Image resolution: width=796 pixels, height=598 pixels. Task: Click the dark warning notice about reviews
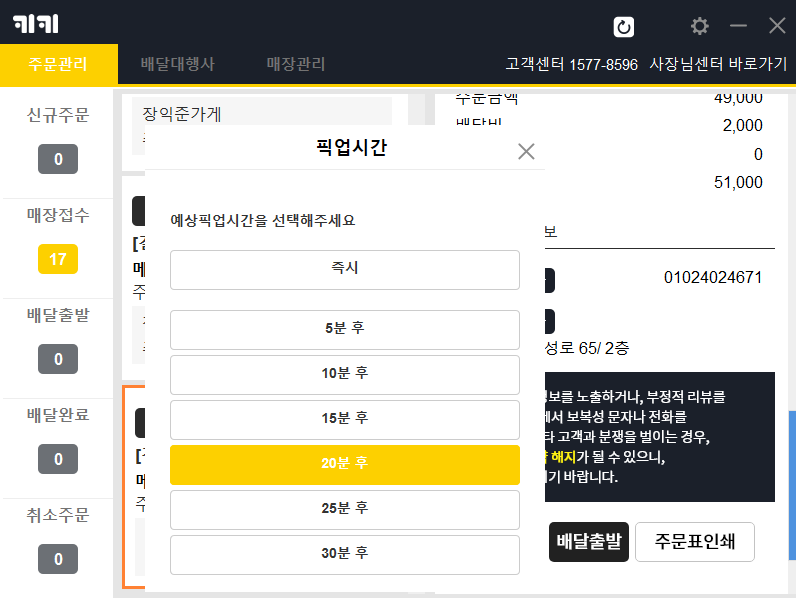[x=659, y=437]
